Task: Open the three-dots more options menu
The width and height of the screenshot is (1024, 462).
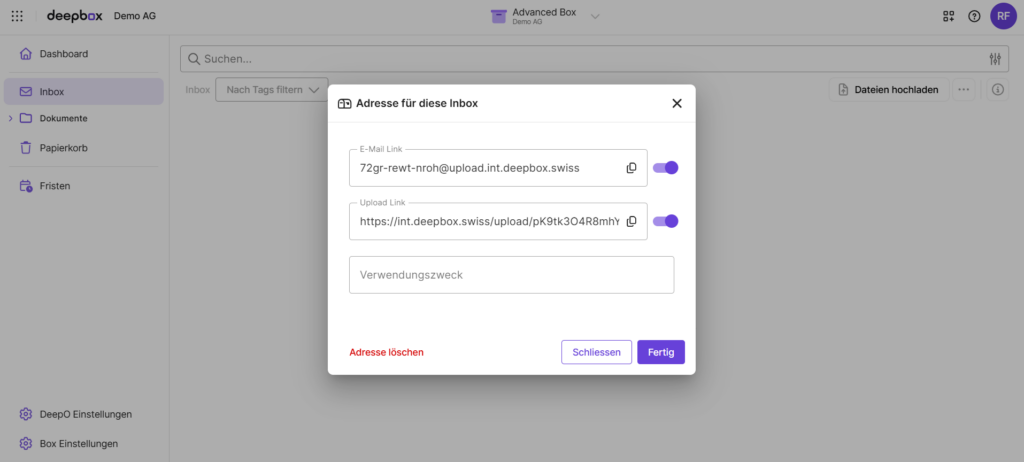Action: click(964, 90)
